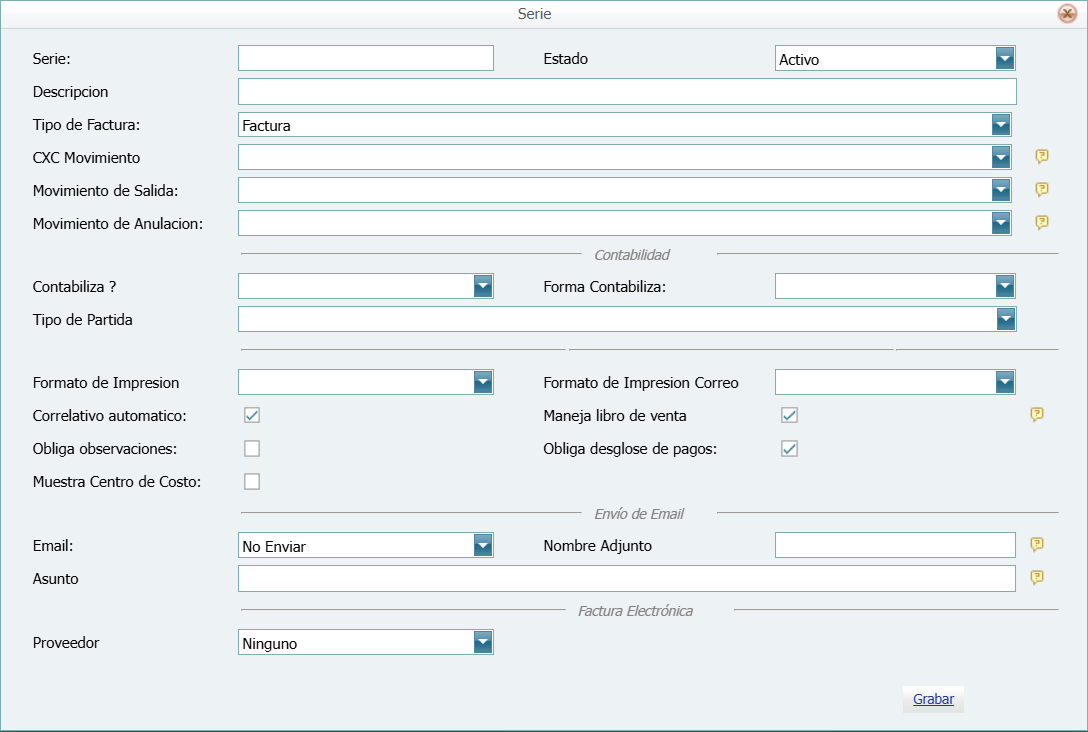This screenshot has height=732, width=1088.
Task: Close the Serie dialog window
Action: (1067, 14)
